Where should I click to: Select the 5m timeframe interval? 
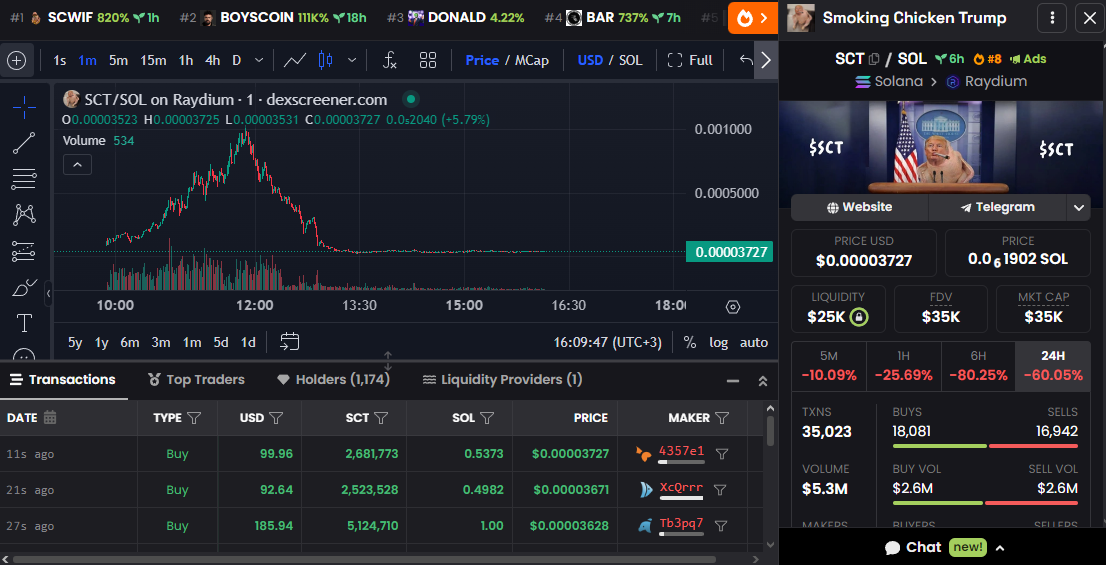click(118, 60)
